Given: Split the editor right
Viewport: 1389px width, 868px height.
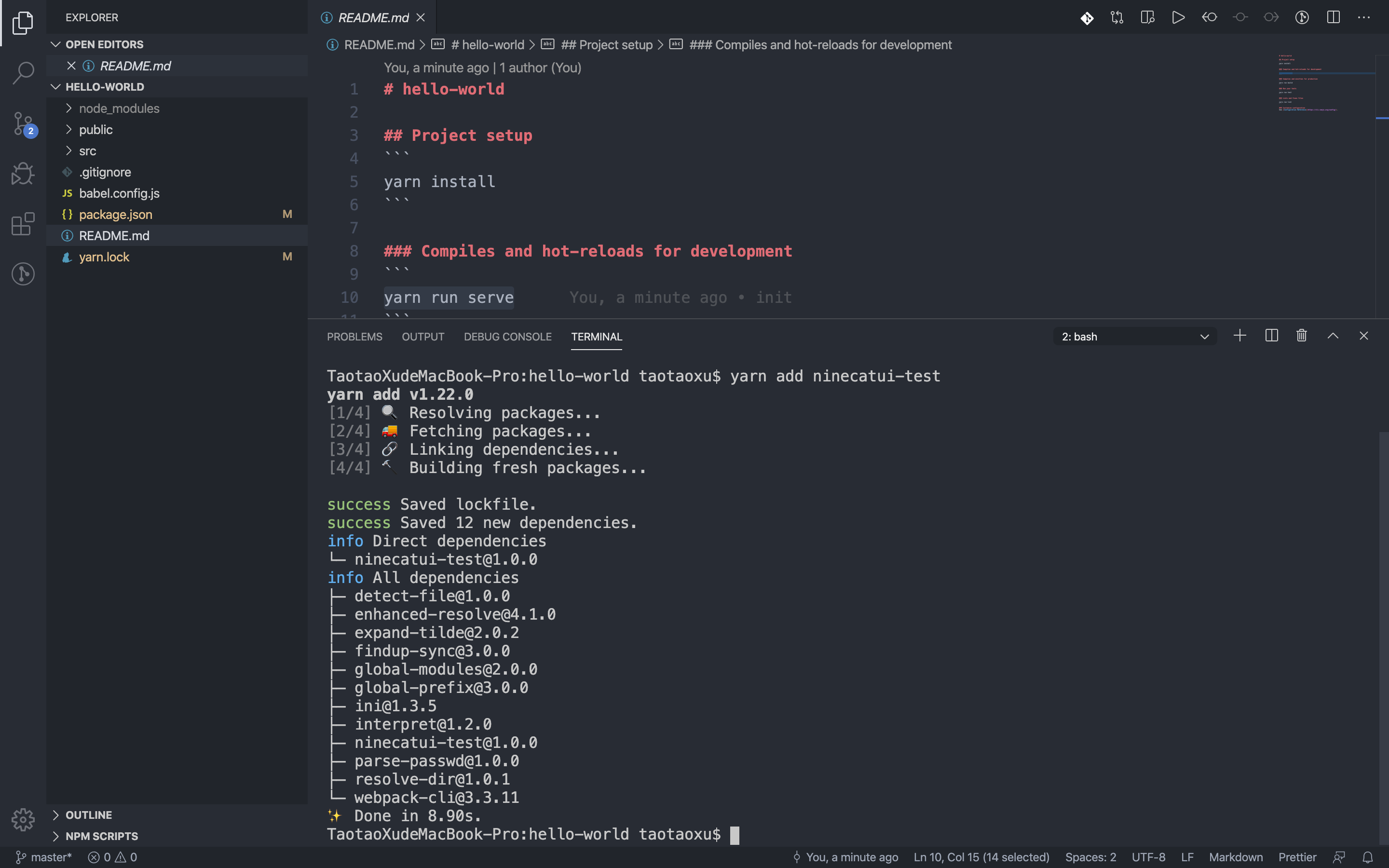Looking at the screenshot, I should [x=1333, y=18].
